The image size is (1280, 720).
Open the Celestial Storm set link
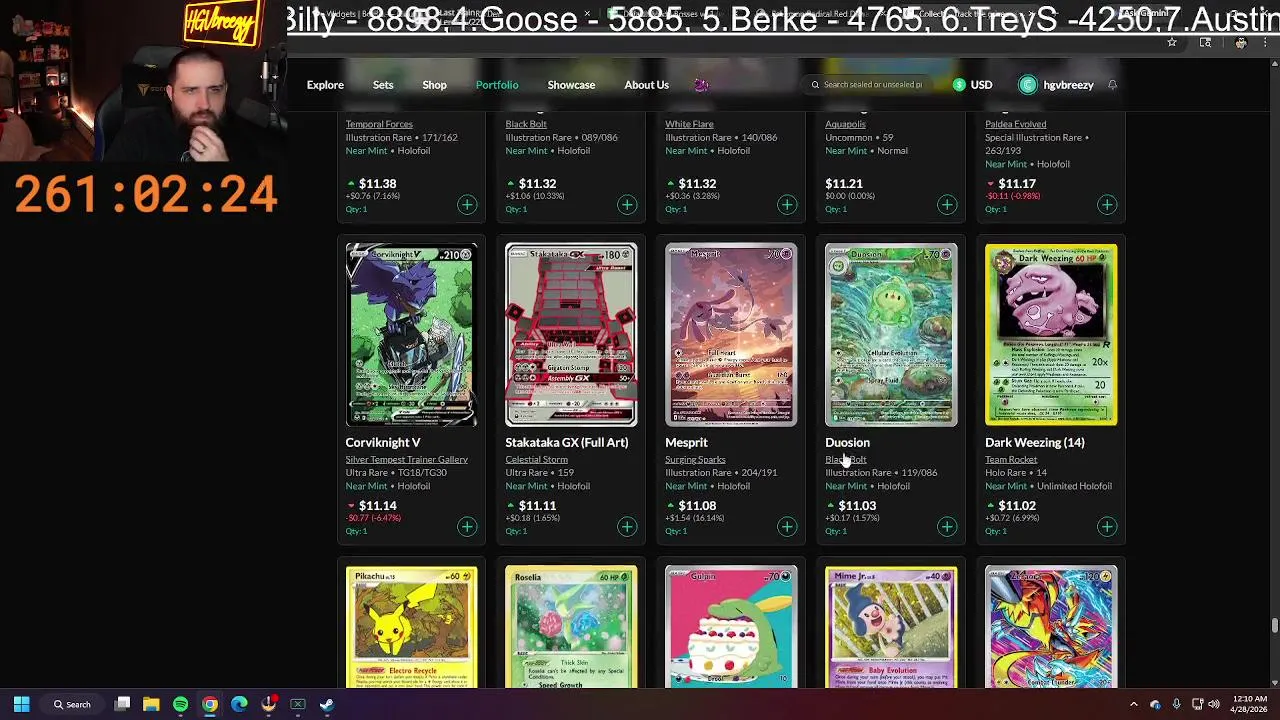pos(536,459)
